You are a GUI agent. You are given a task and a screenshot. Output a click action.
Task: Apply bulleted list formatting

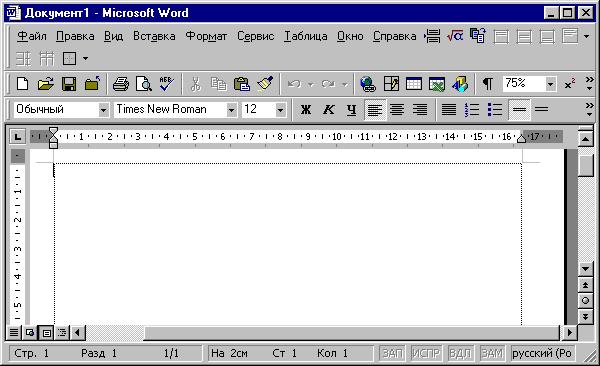coord(495,109)
